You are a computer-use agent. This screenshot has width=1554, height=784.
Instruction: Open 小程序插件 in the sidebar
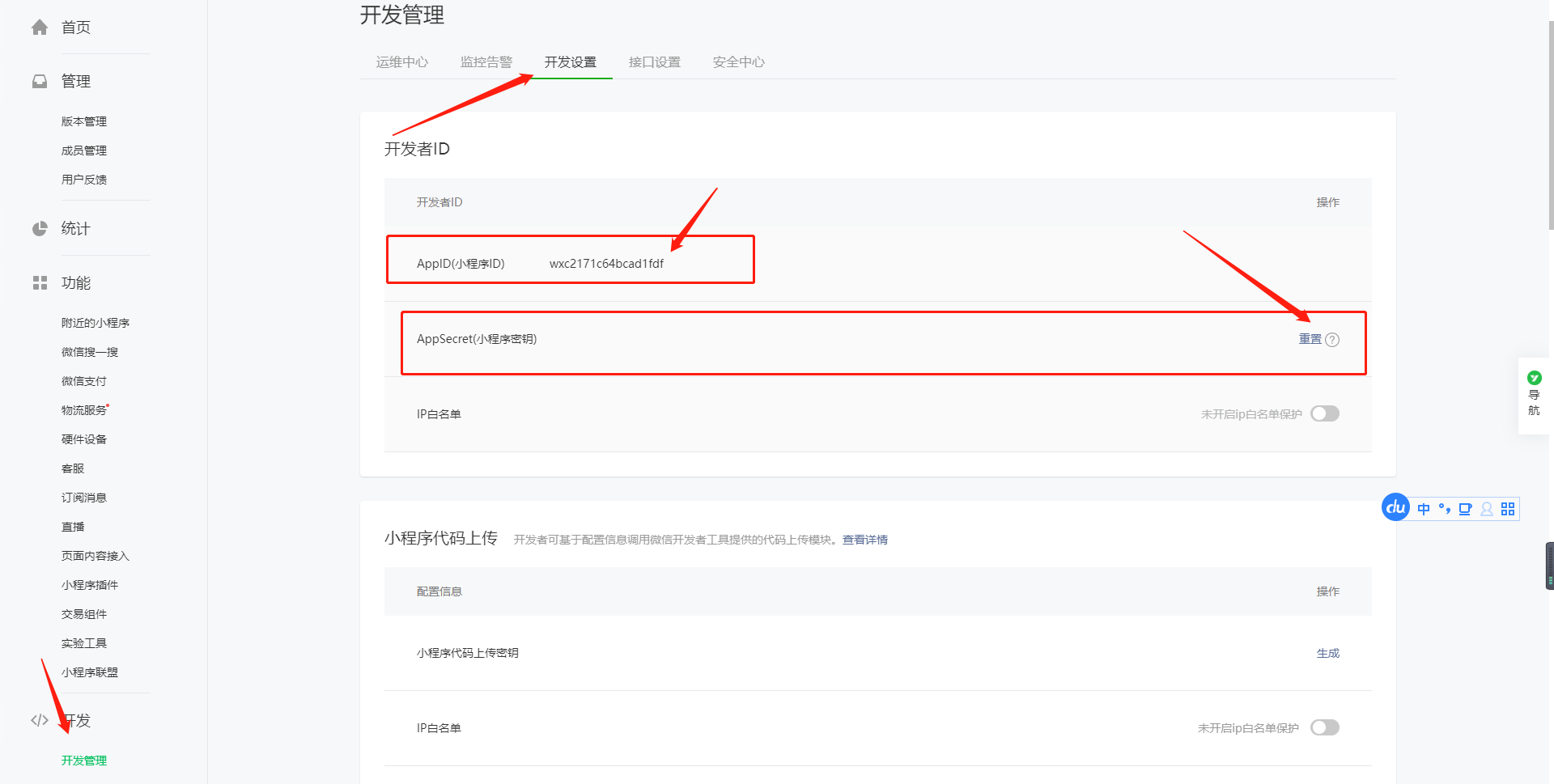[x=90, y=585]
